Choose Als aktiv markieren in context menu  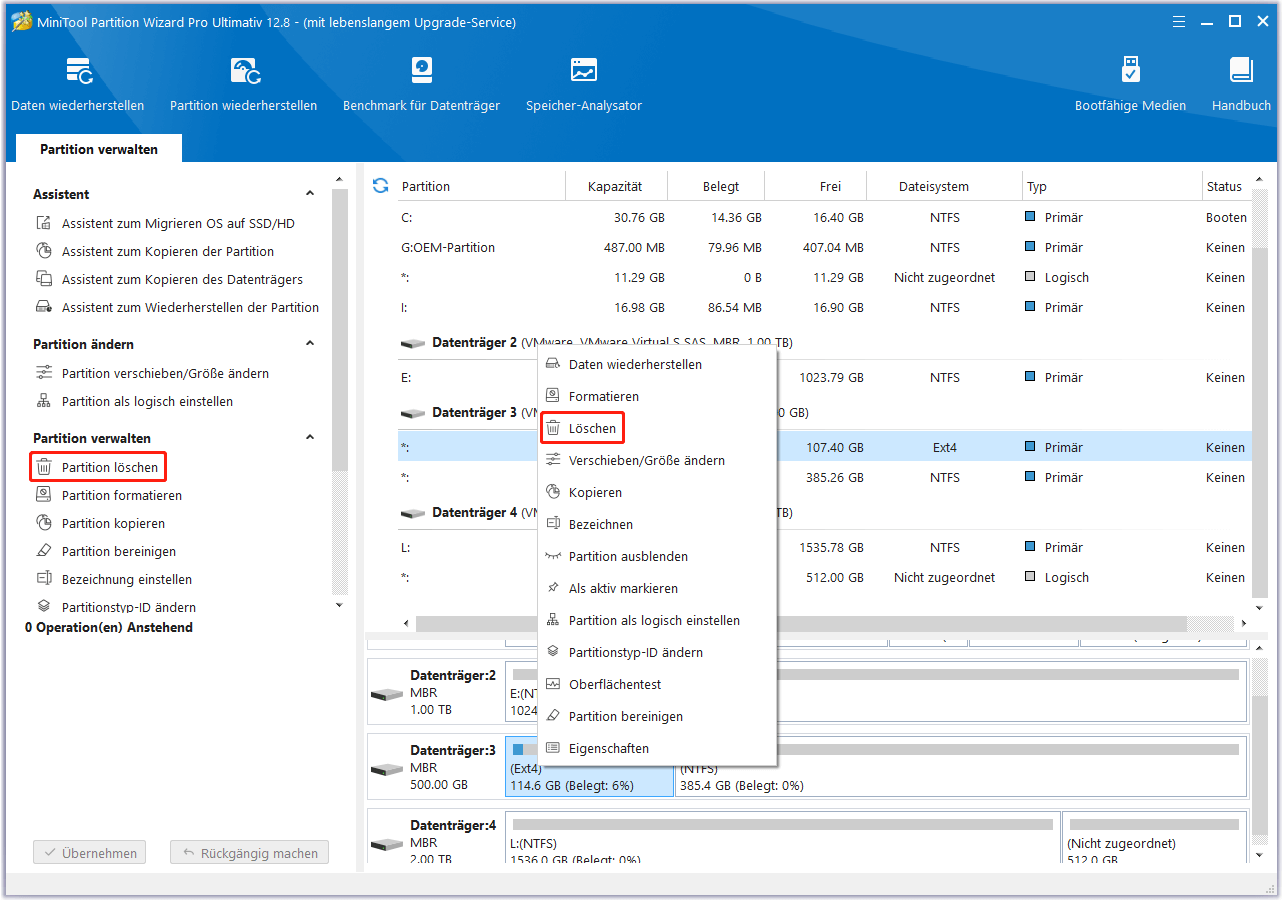(x=657, y=589)
